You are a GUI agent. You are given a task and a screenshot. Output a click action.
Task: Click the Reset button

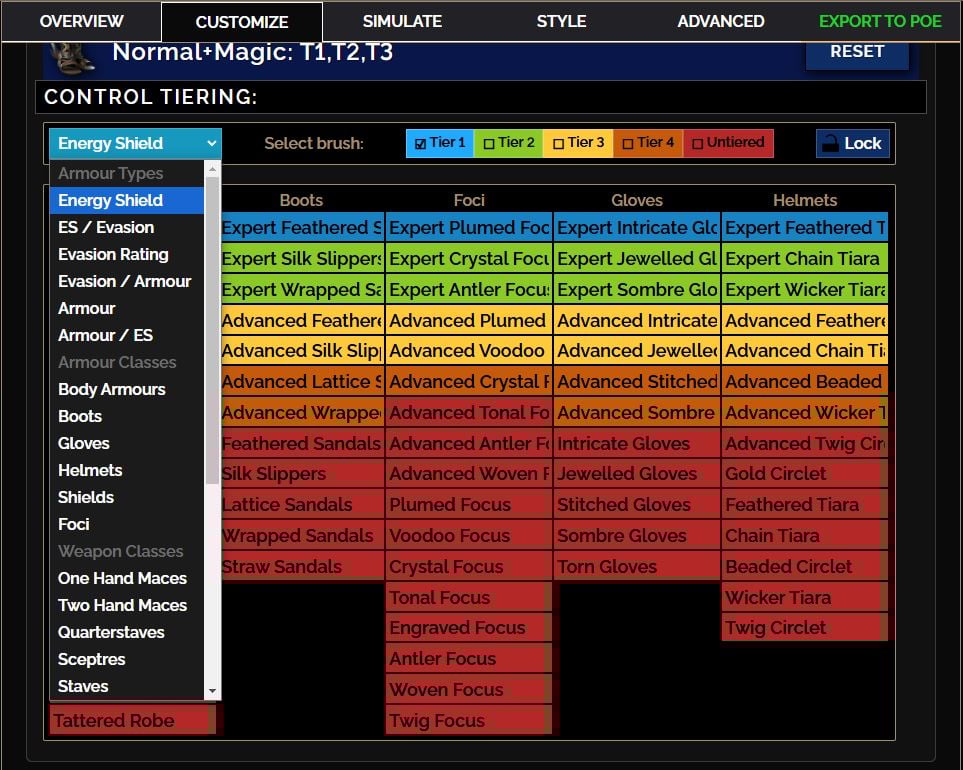[x=857, y=51]
